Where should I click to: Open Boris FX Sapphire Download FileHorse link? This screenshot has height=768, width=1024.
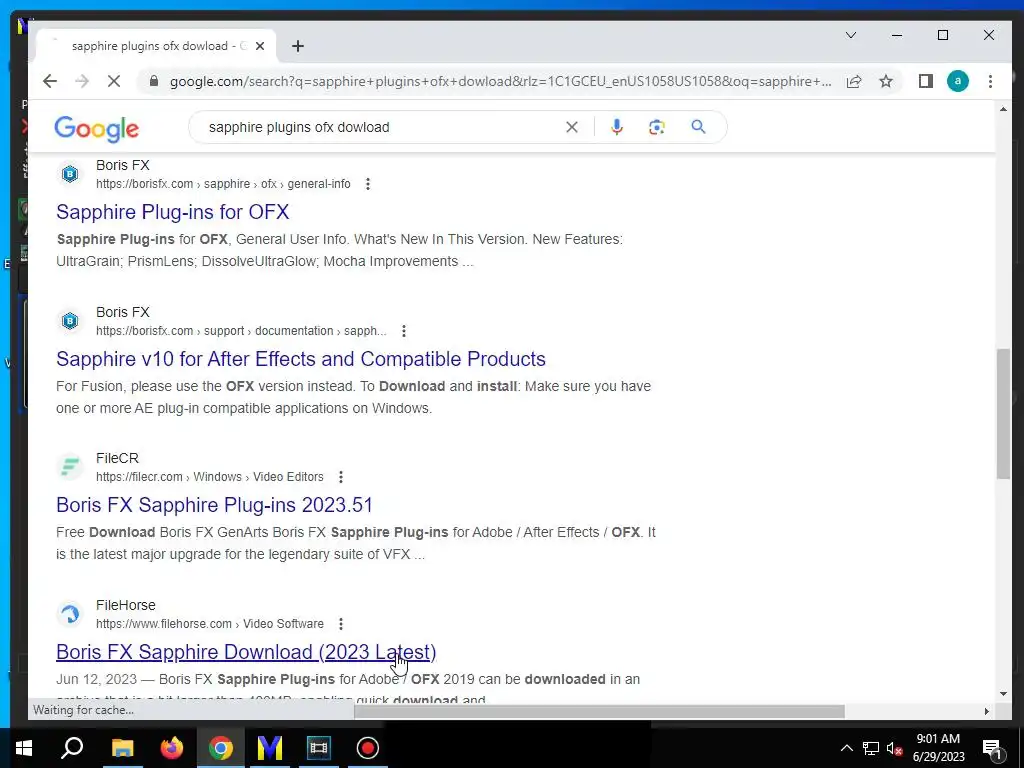(x=246, y=652)
